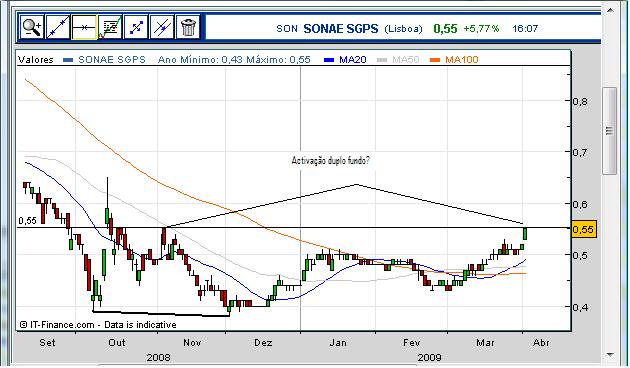Click the Activação duplo fundo? annotation
Screen dimensions: 630x368
click(330, 161)
